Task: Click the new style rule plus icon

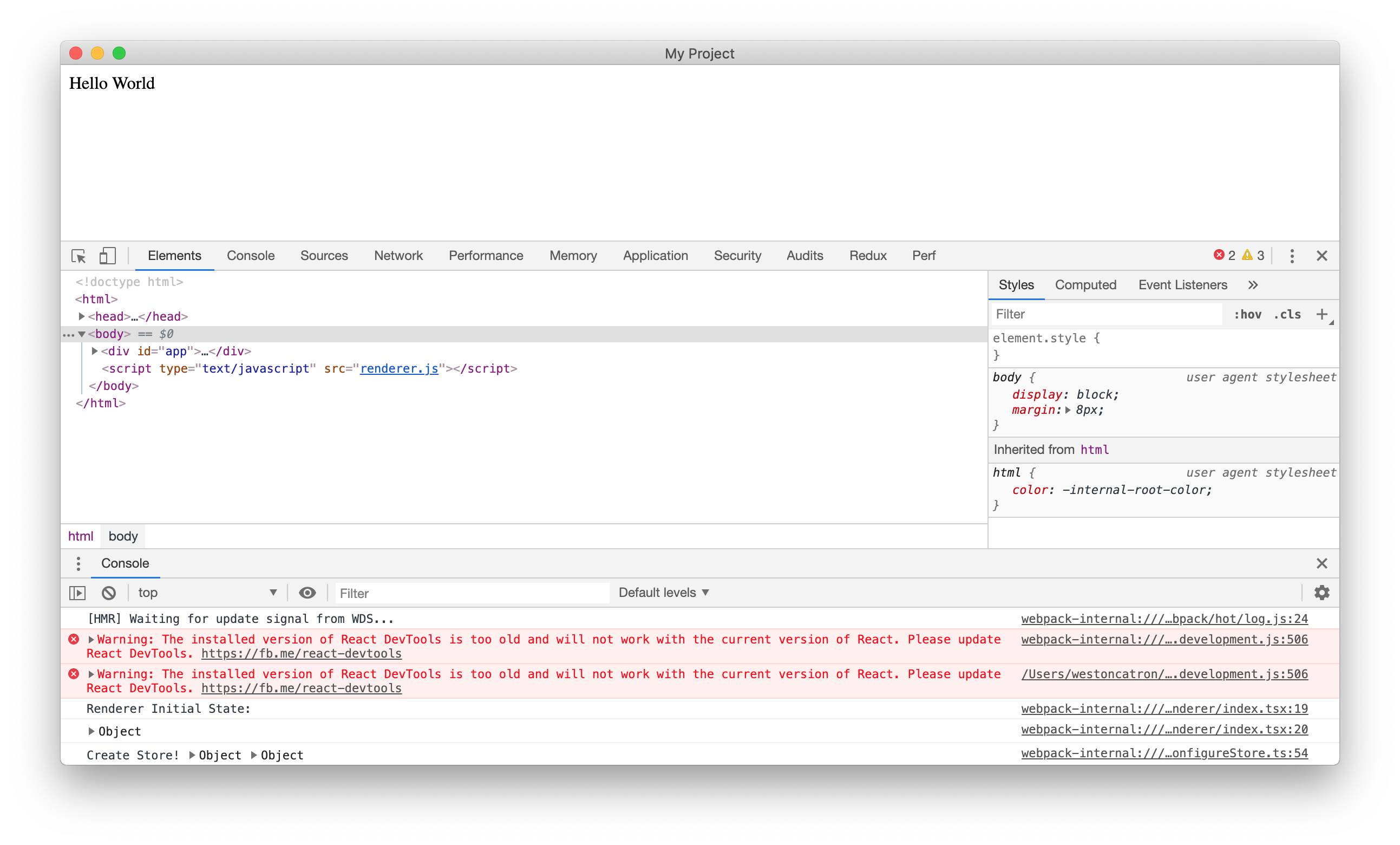Action: tap(1322, 314)
